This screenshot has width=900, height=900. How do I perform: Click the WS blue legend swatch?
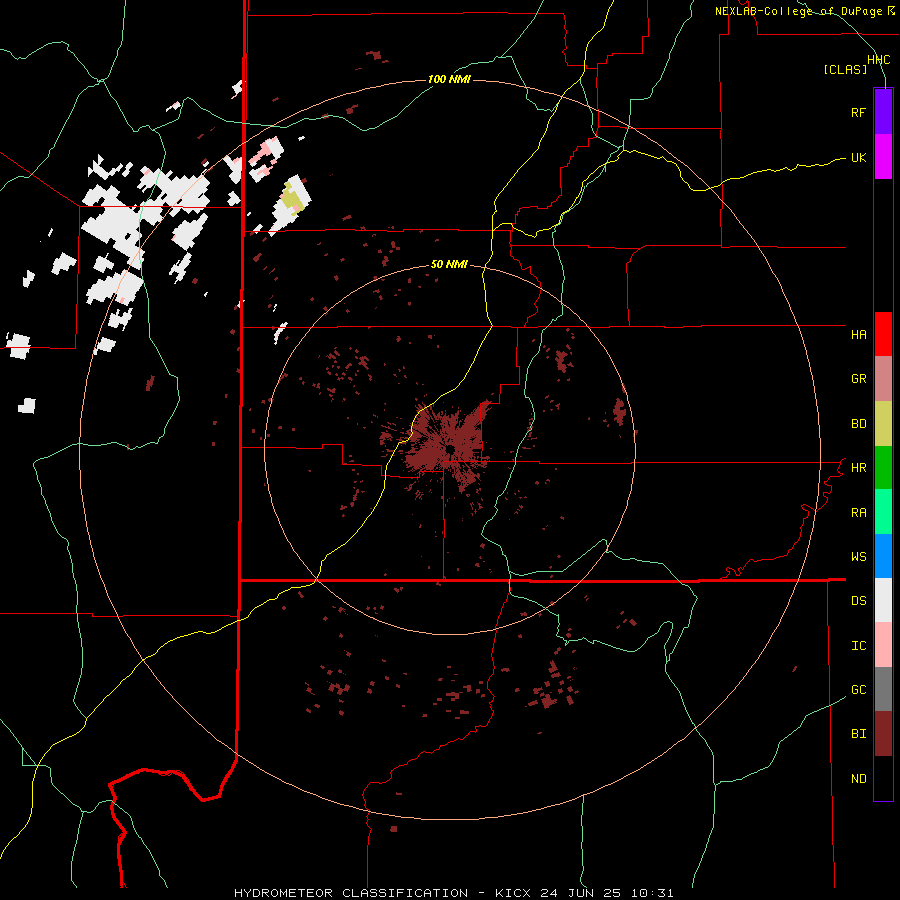[x=883, y=556]
